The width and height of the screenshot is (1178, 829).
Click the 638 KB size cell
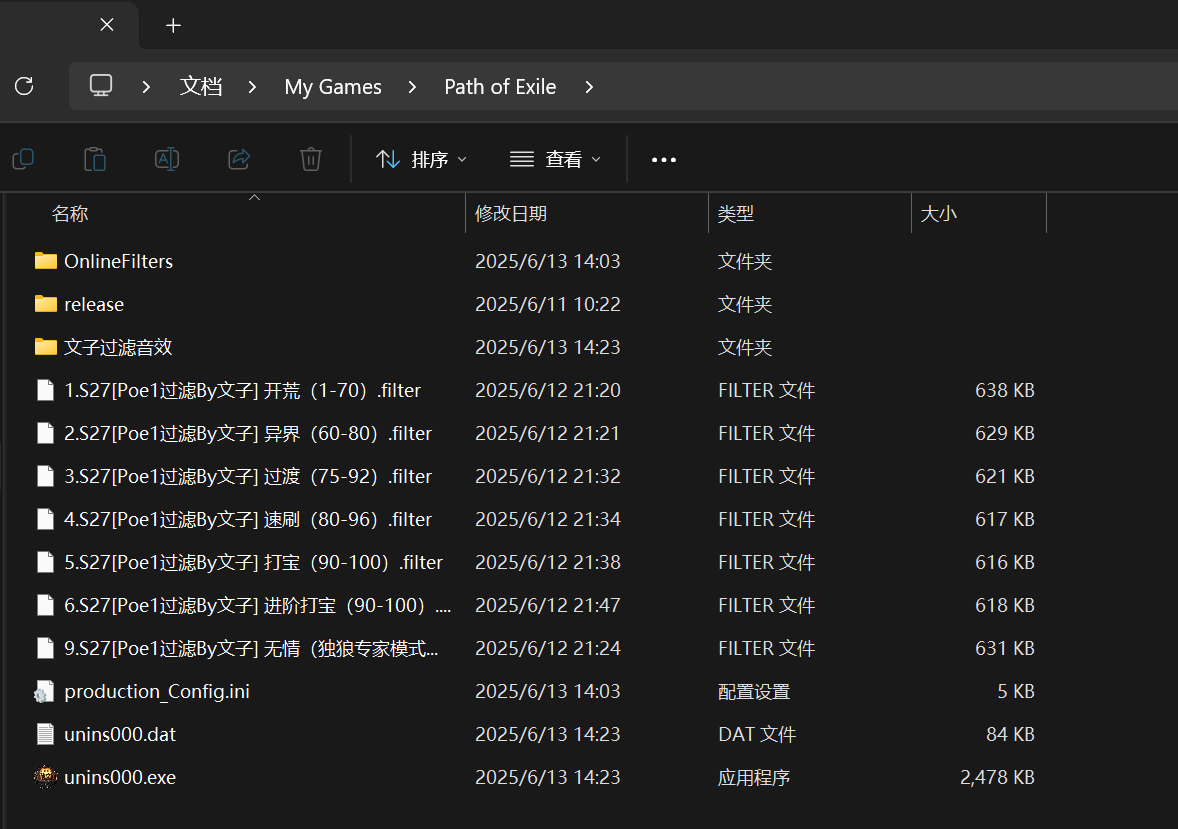(x=1004, y=391)
